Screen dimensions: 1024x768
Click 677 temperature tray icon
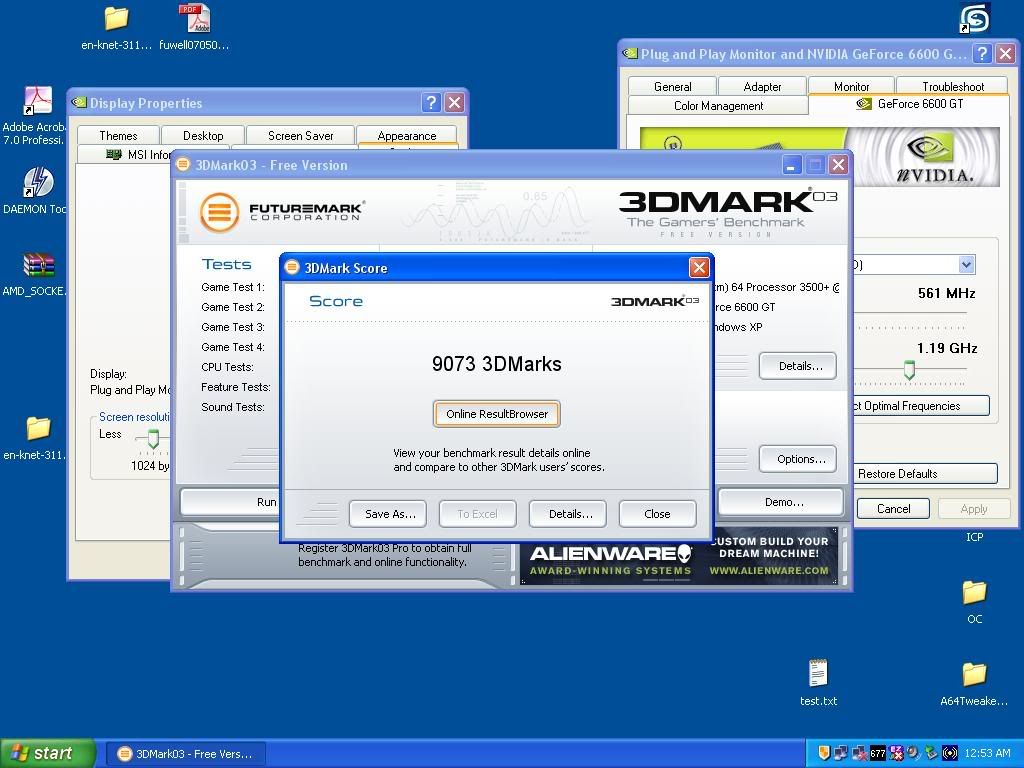[x=877, y=753]
